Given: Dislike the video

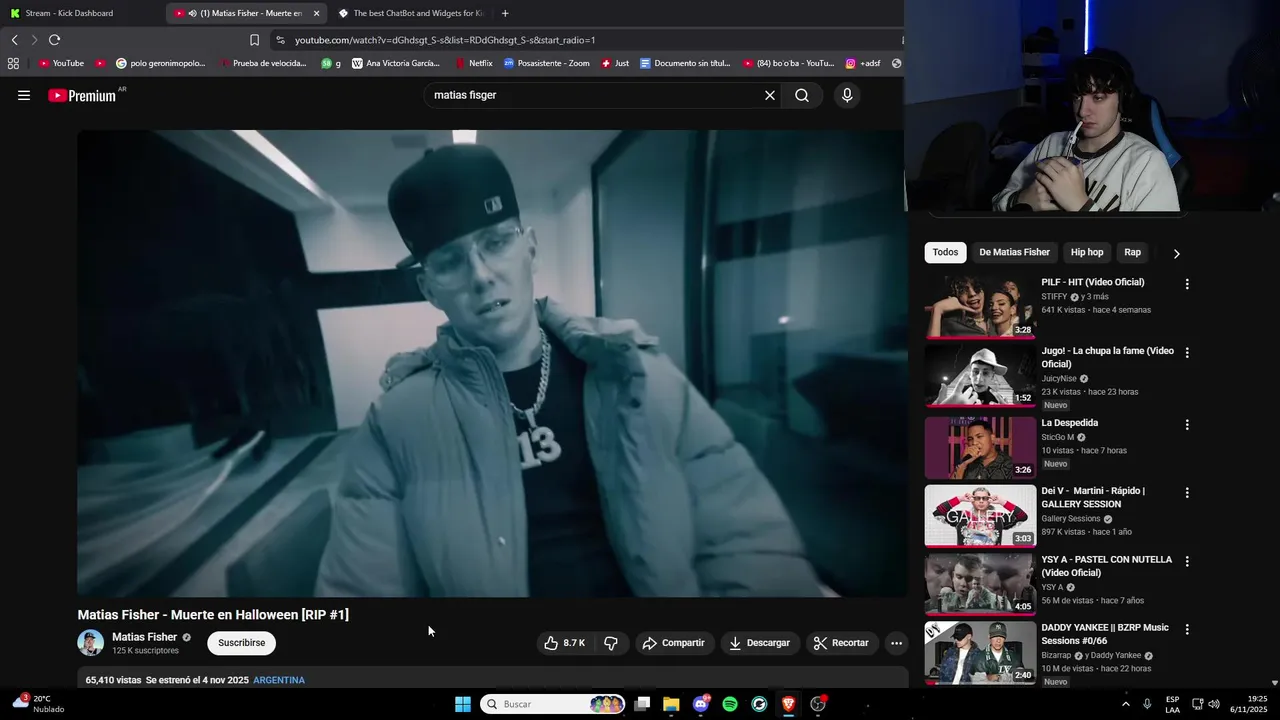Looking at the screenshot, I should 611,643.
